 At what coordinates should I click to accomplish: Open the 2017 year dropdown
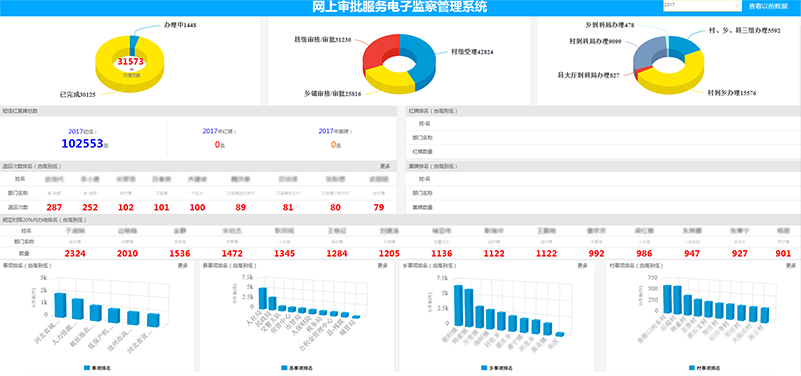click(x=702, y=6)
